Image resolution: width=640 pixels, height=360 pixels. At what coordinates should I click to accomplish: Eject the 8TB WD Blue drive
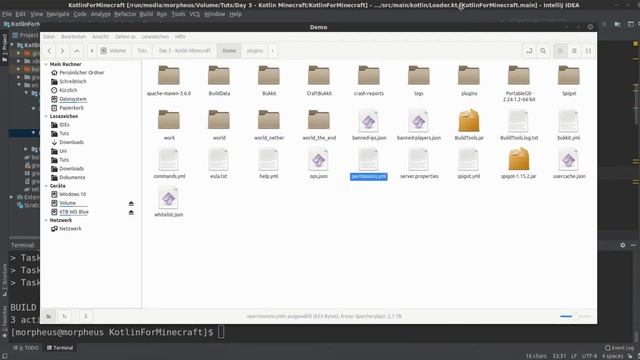tap(131, 212)
